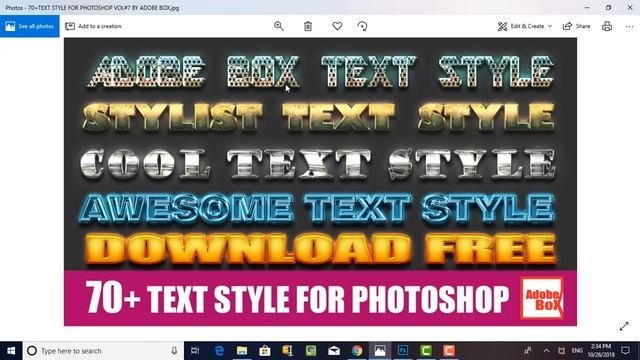The height and width of the screenshot is (360, 640).
Task: Select the Photos app taskbar icon
Action: pos(380,351)
